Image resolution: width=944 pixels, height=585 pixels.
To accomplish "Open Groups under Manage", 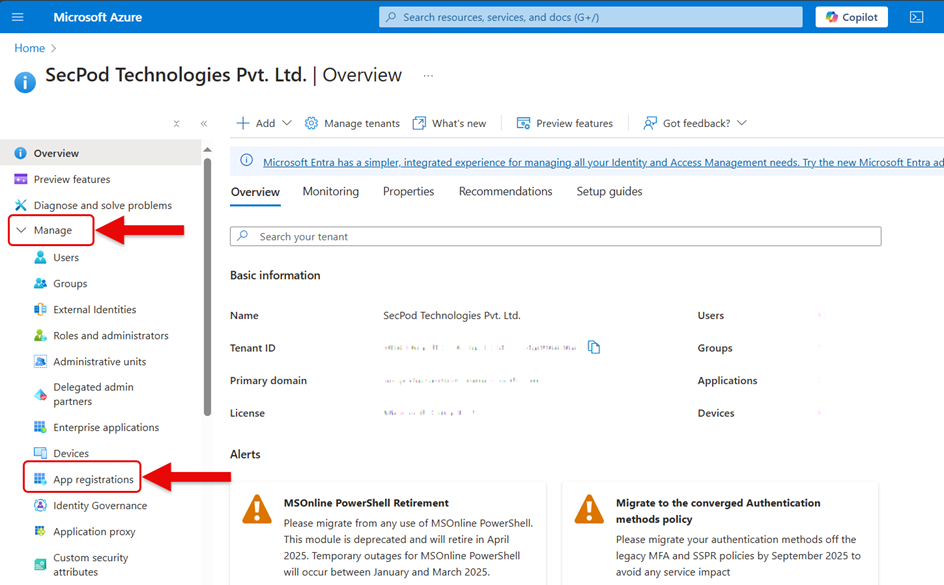I will (x=70, y=283).
